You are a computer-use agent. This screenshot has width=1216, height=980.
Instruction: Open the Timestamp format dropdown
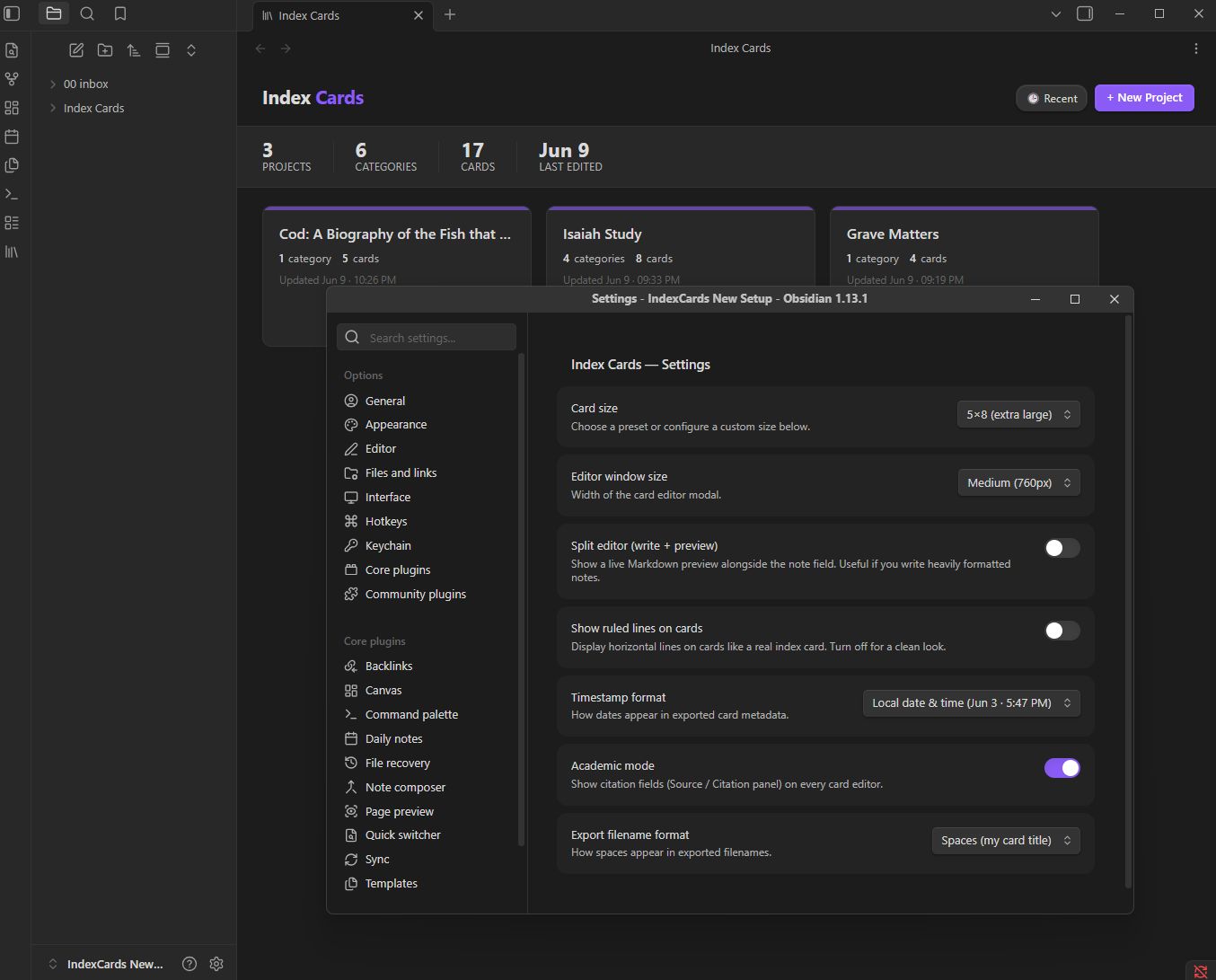[971, 703]
